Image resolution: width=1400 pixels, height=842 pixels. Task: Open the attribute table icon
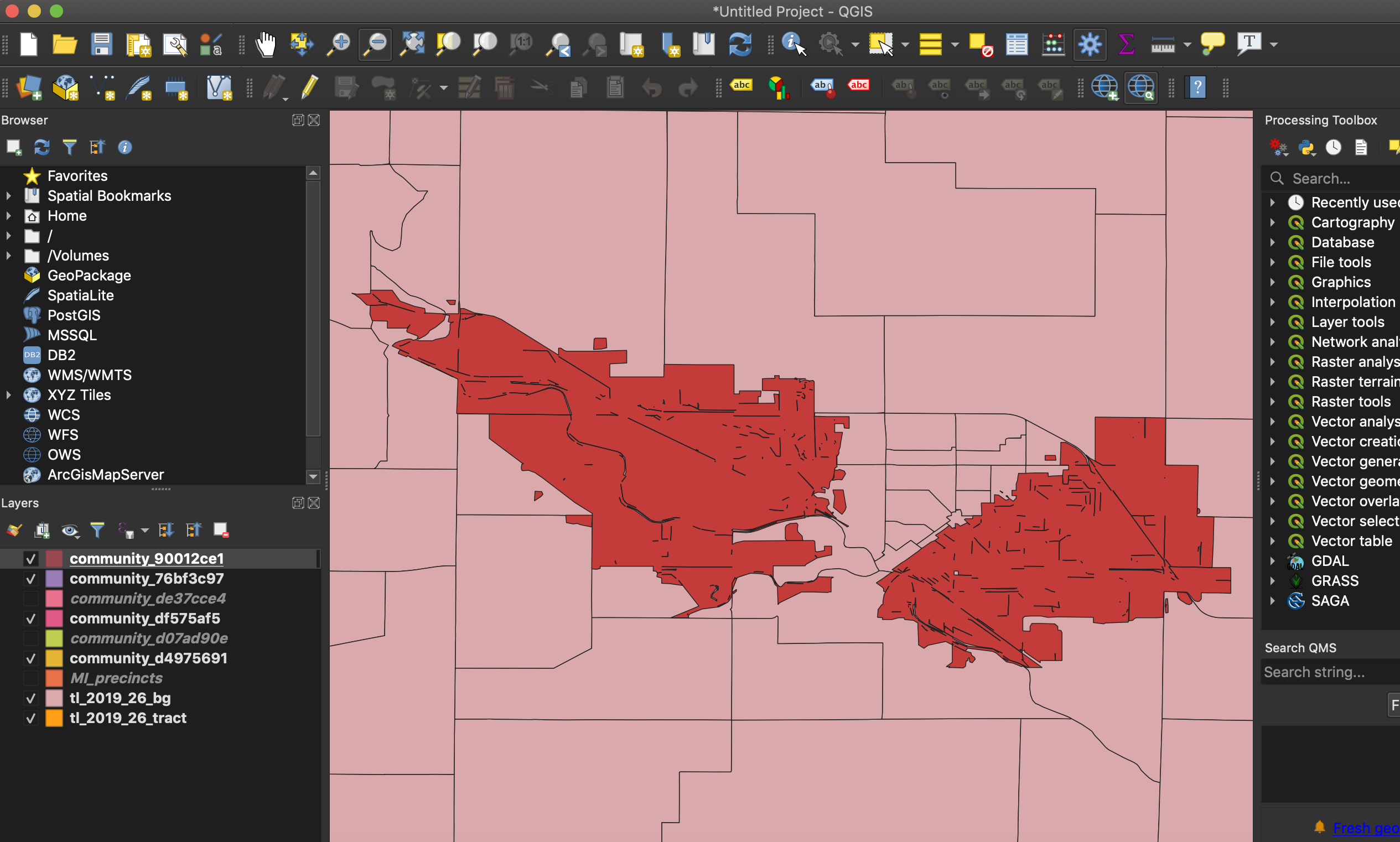point(1017,44)
